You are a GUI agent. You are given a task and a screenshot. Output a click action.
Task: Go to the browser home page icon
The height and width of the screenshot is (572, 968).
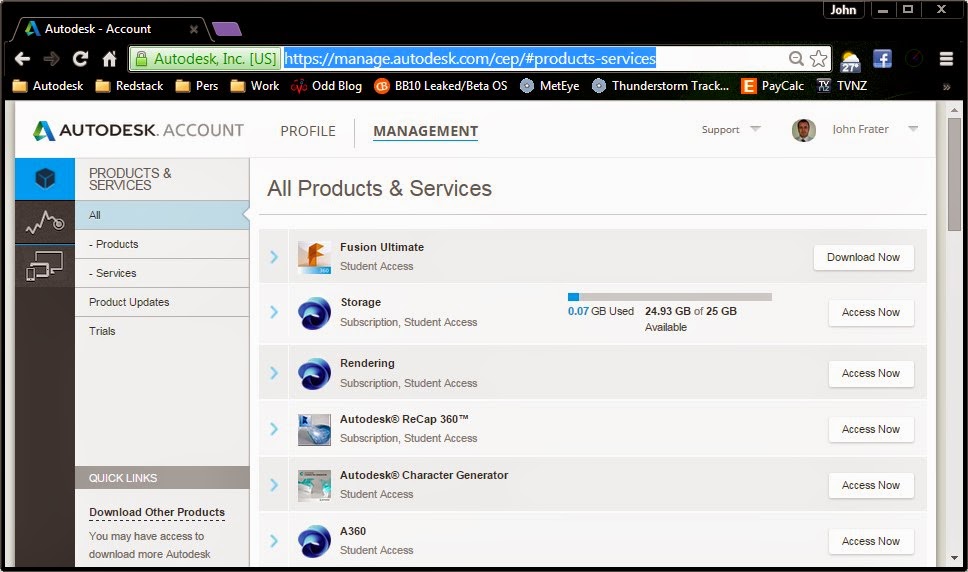[109, 59]
